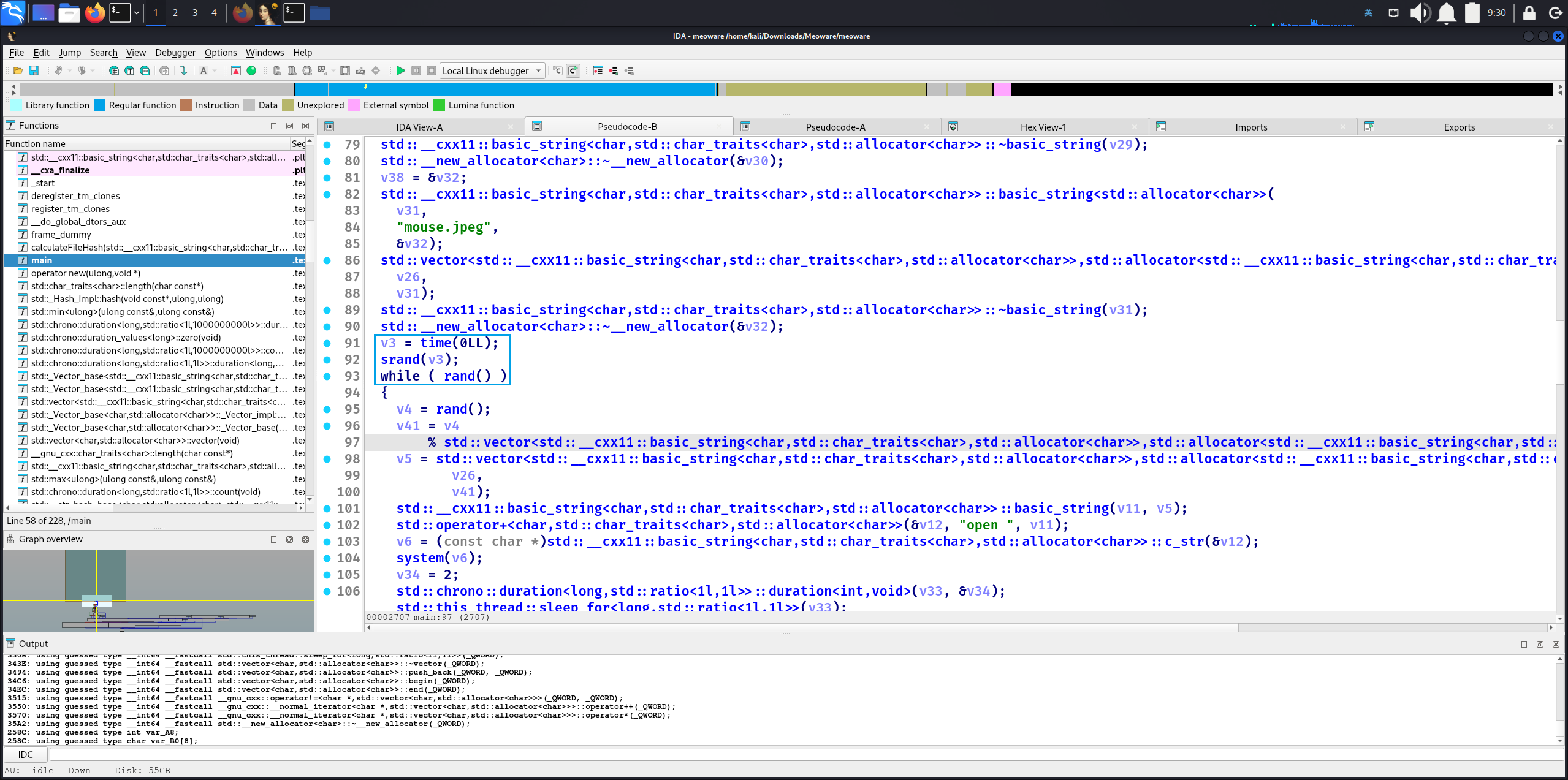Click the pencil edit toolbar icon
The image size is (1568, 780).
[360, 70]
